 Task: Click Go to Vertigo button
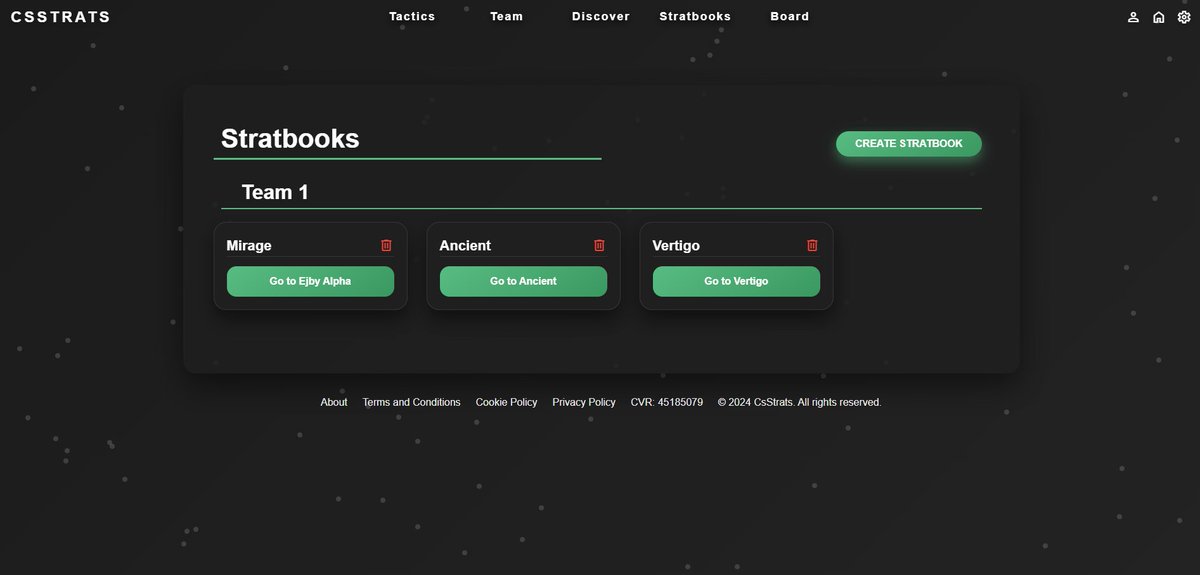pyautogui.click(x=736, y=281)
